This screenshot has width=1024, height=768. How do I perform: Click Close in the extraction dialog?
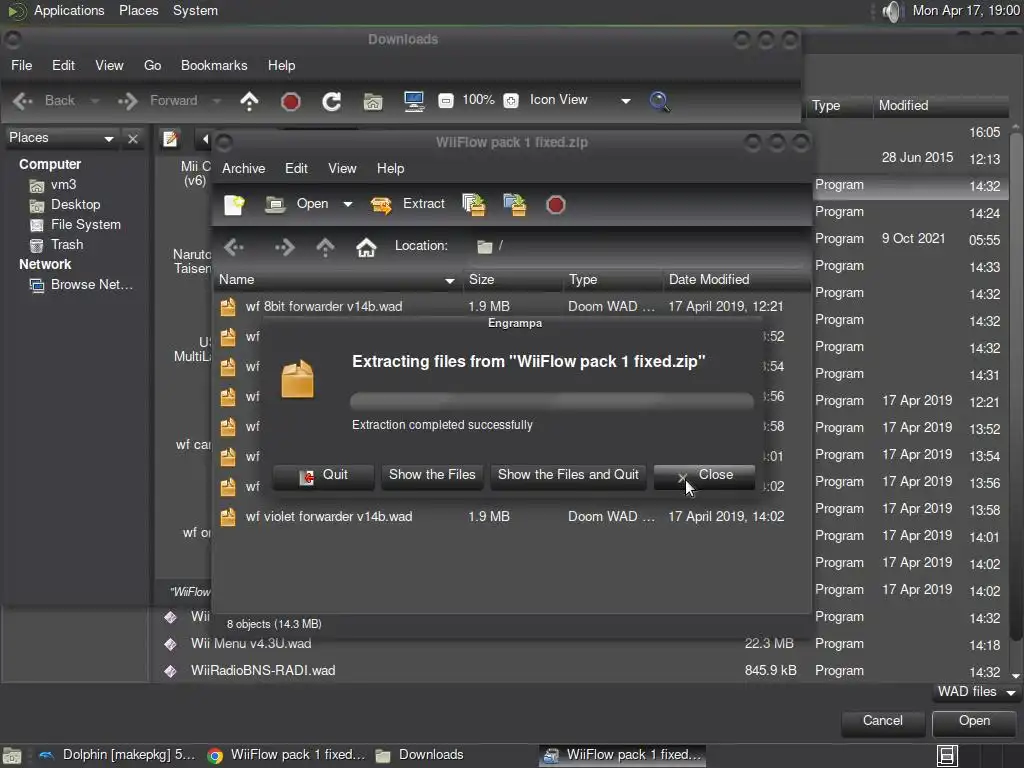pyautogui.click(x=704, y=476)
